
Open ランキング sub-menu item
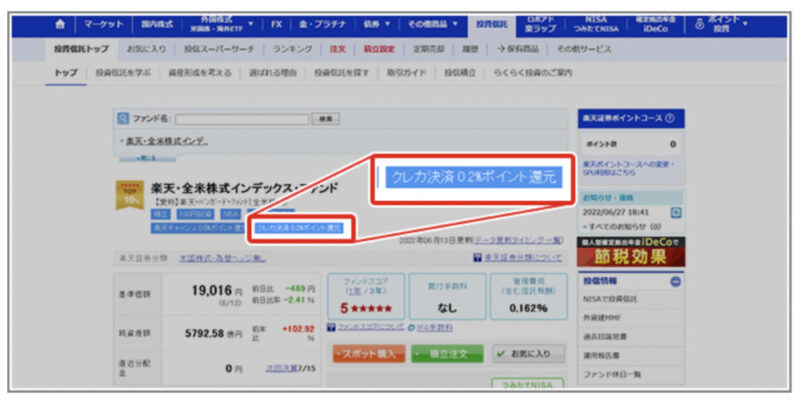pos(292,49)
